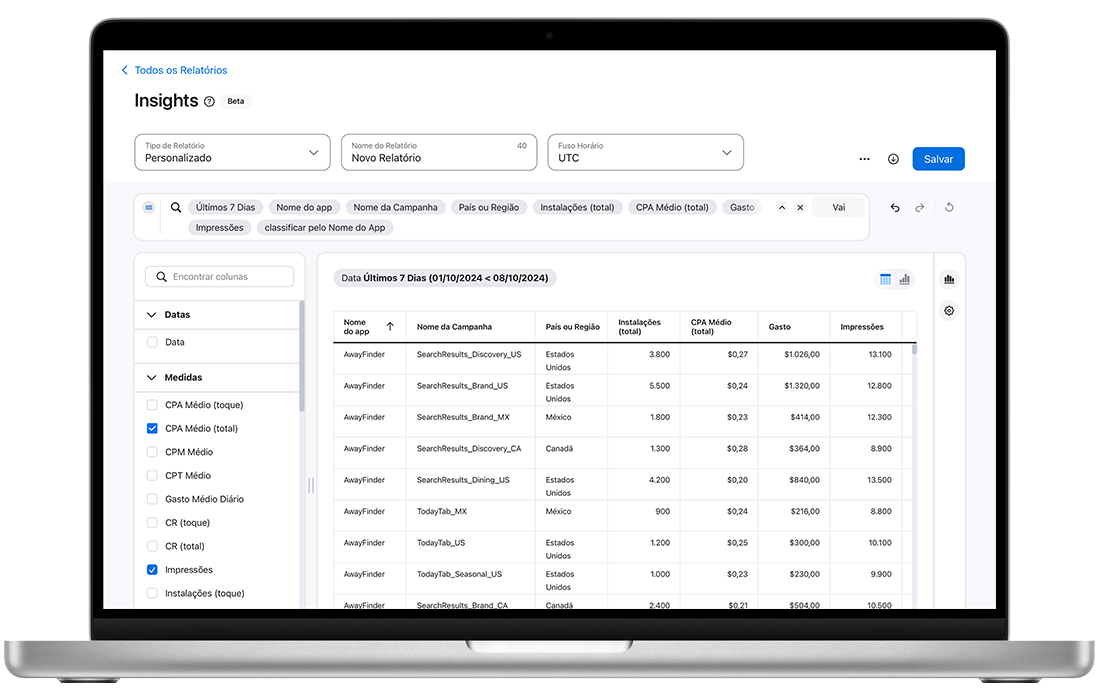Screen dimensions: 1100x700
Task: Click the Insights help question mark icon
Action: tap(209, 101)
